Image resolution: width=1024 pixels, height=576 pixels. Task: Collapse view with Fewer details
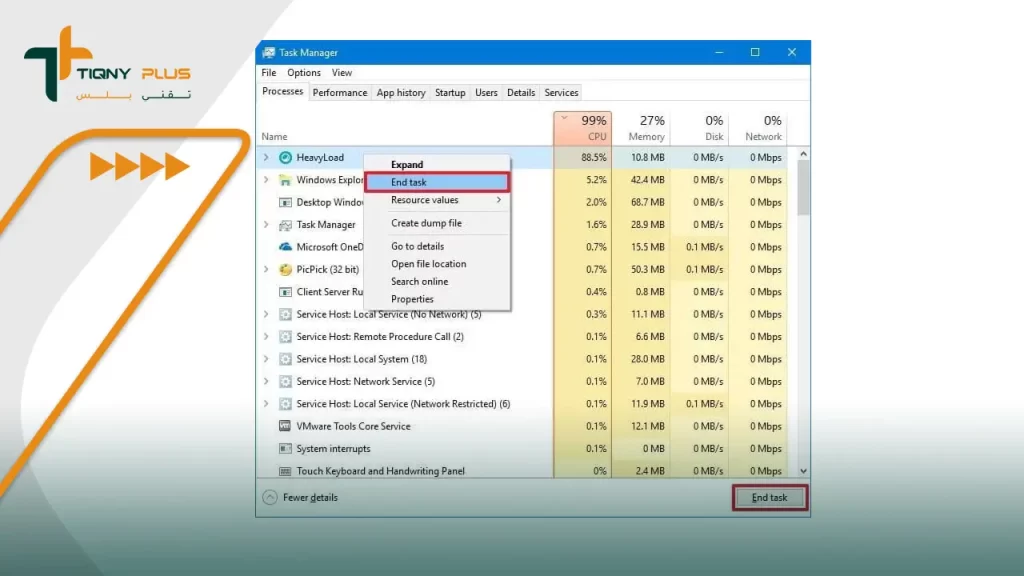pos(300,498)
